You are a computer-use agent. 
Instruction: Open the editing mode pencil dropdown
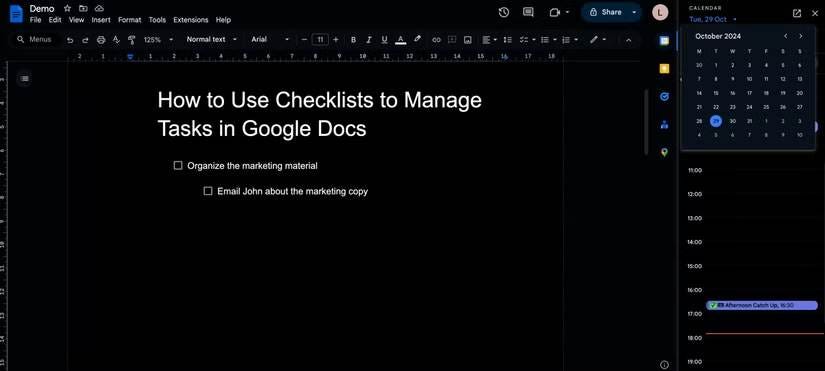pyautogui.click(x=598, y=39)
